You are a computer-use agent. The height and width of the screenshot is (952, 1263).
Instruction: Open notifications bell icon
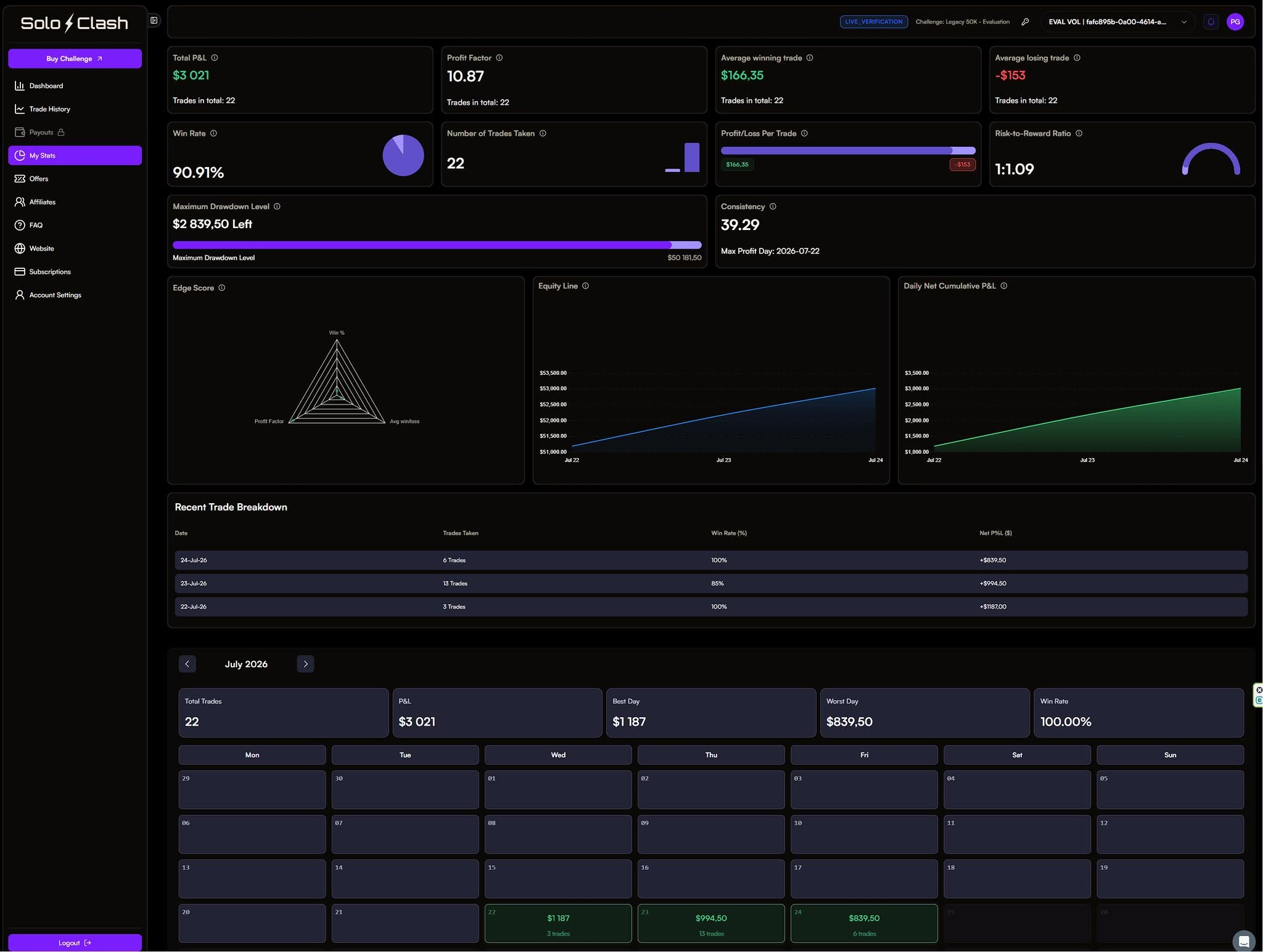pyautogui.click(x=1211, y=22)
